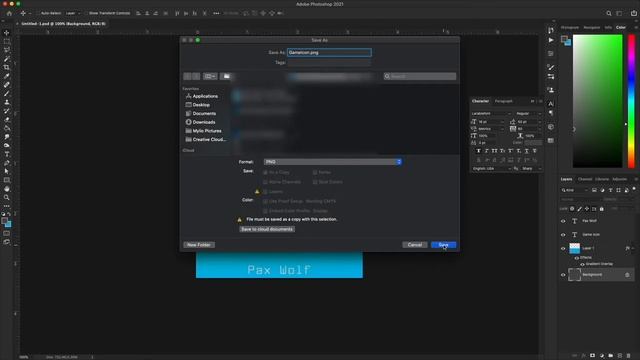This screenshot has height=360, width=640.
Task: Open the Actions play-button panel icon
Action: coord(551,40)
